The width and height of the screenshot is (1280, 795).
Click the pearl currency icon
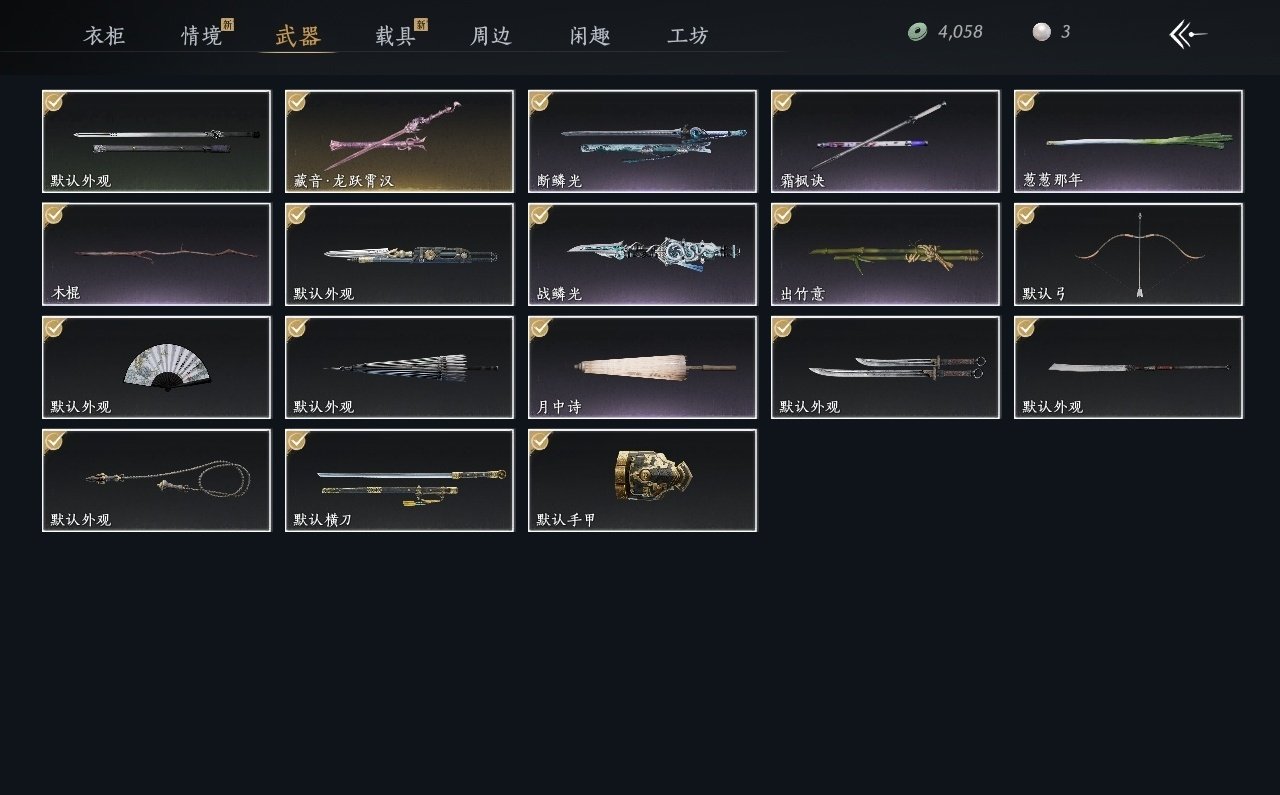[x=1041, y=32]
